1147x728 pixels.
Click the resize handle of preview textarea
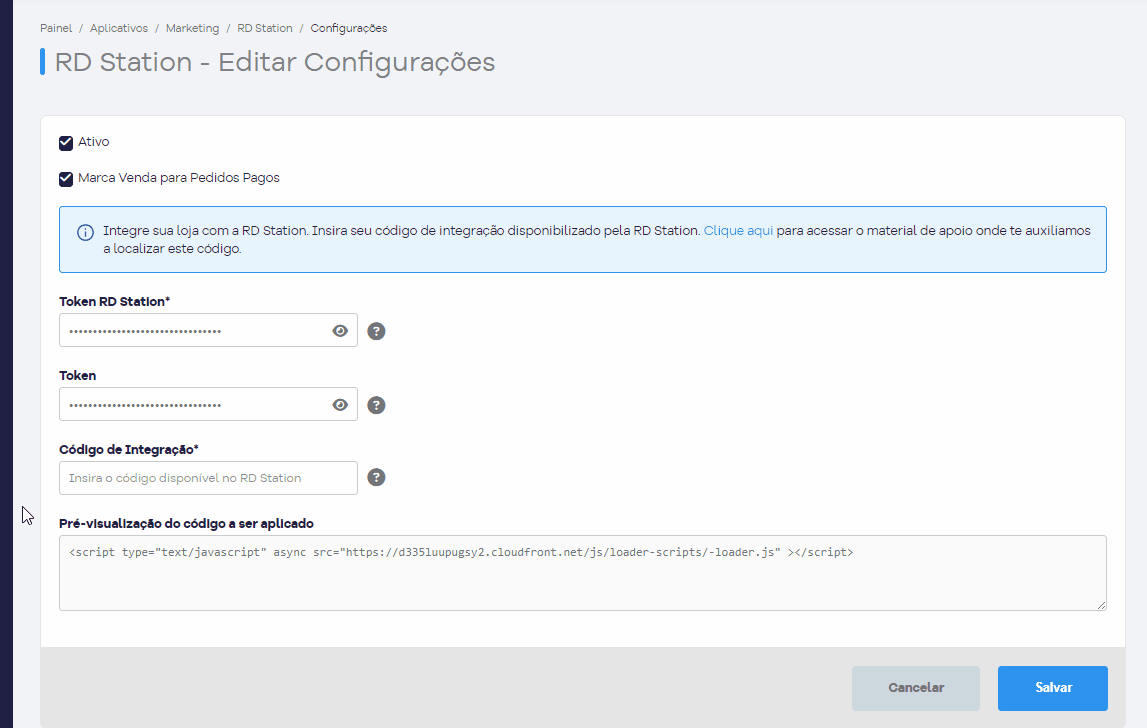[x=1102, y=605]
